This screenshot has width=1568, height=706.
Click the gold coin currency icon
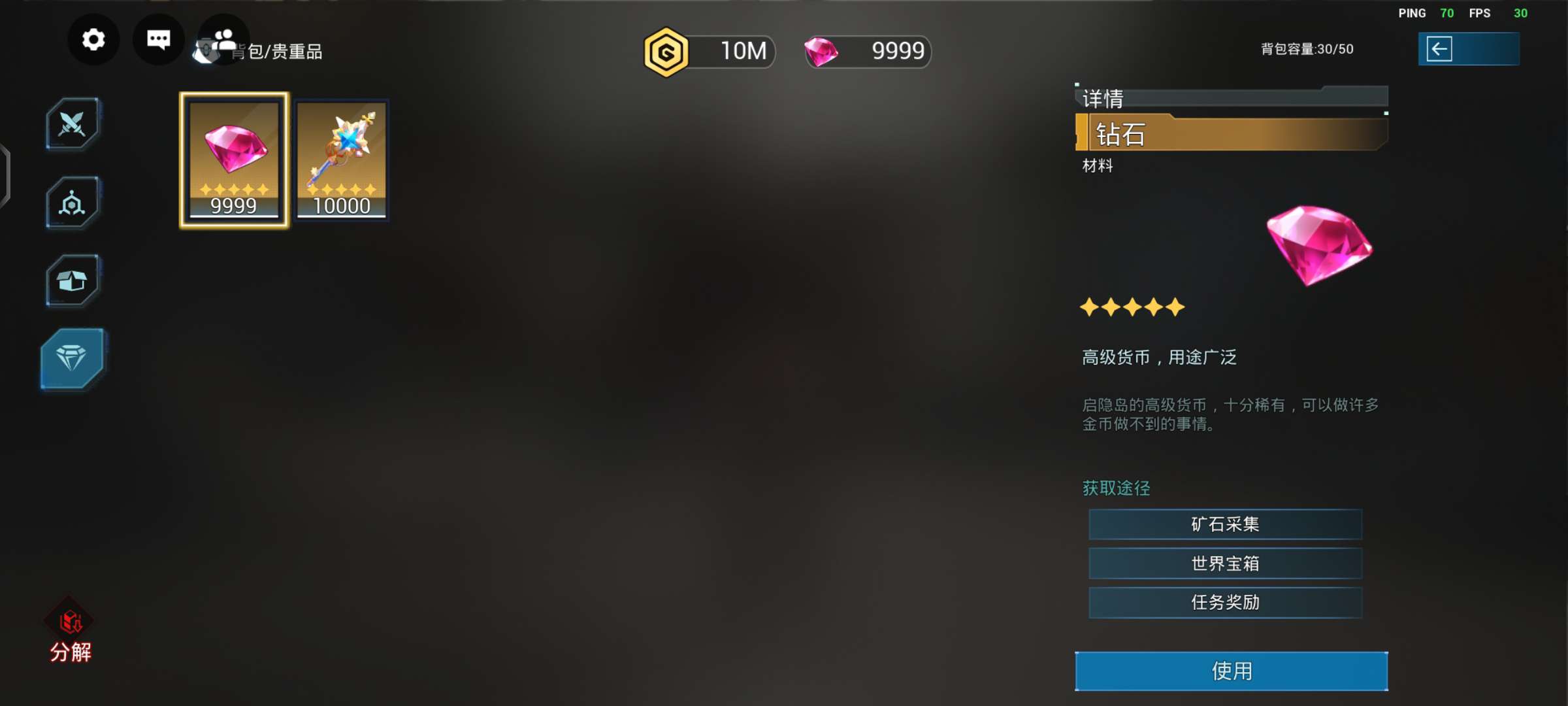click(x=666, y=52)
